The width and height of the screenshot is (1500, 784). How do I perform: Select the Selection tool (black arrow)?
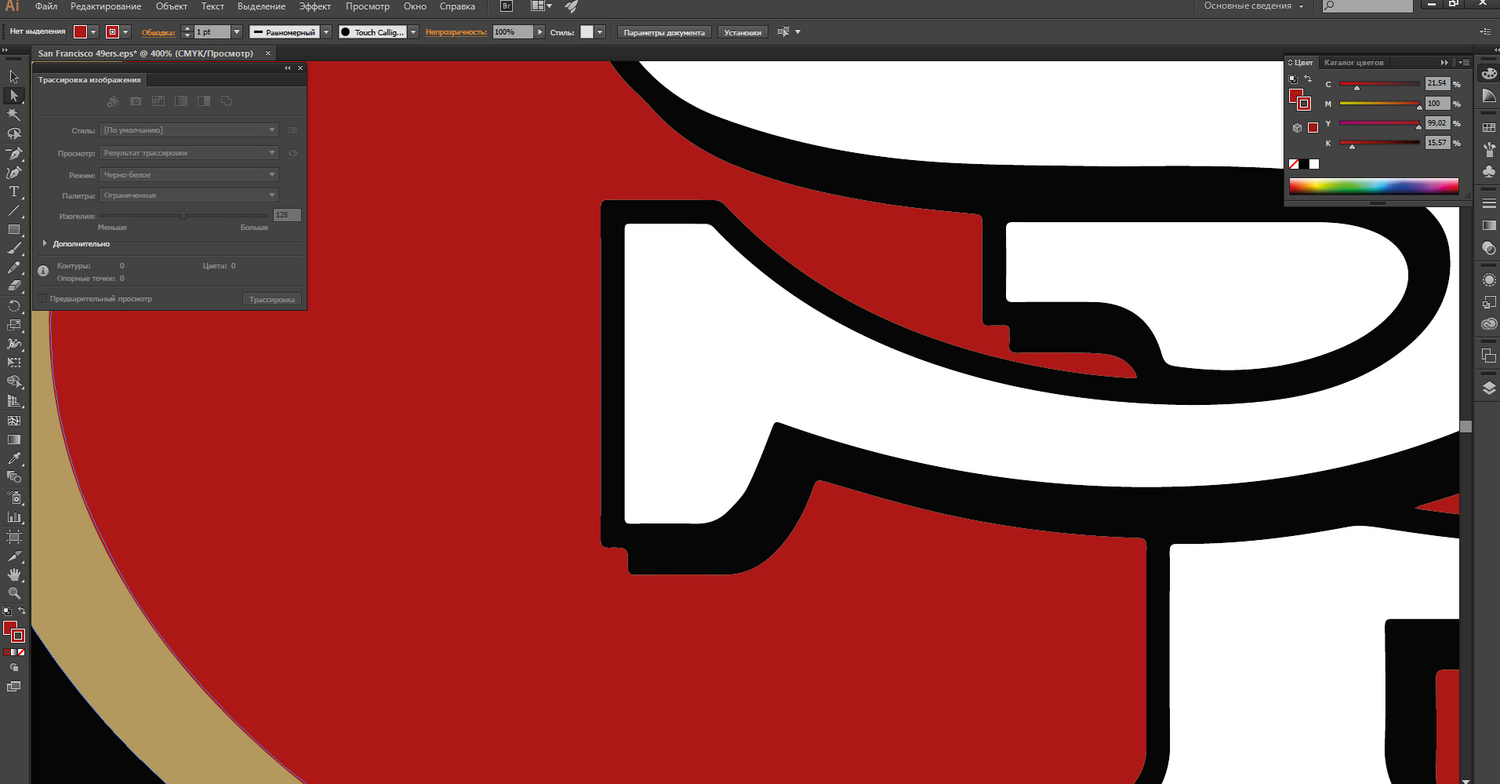(x=14, y=77)
